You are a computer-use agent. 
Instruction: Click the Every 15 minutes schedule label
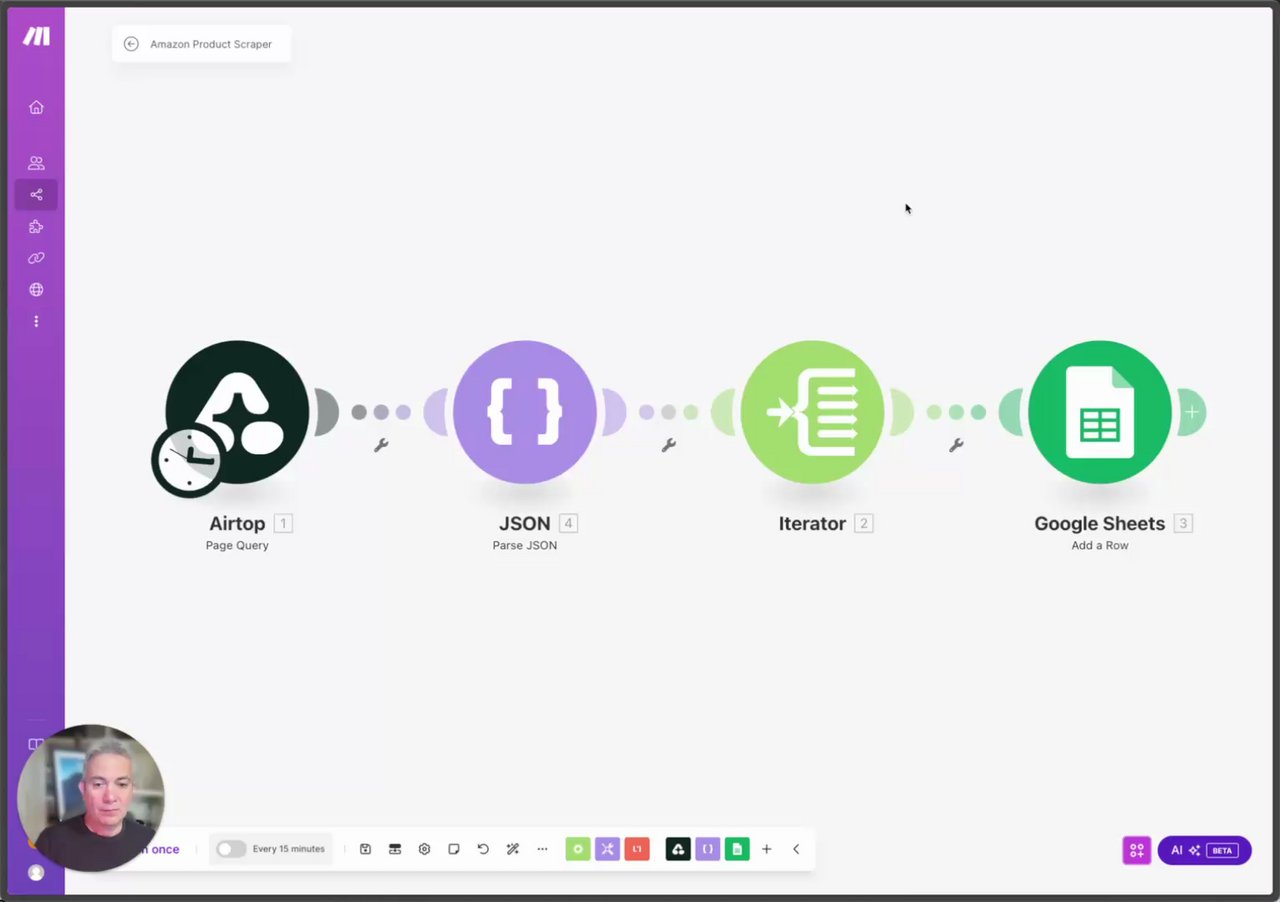tap(288, 849)
